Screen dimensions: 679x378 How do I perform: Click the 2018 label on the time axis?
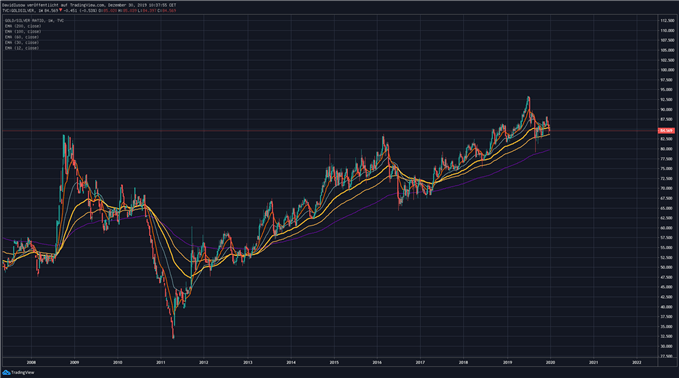point(463,362)
